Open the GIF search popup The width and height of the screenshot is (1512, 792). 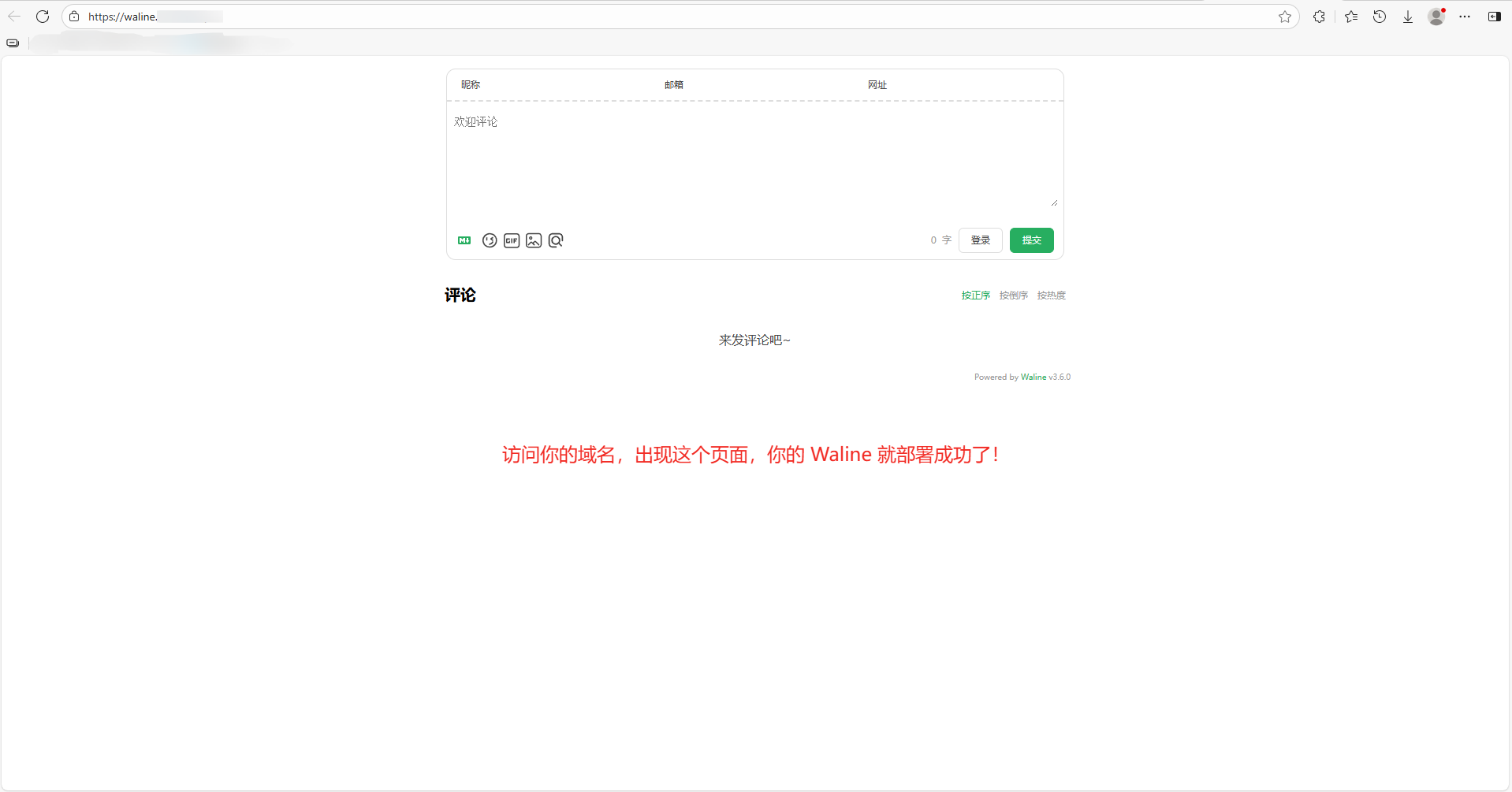(x=512, y=240)
